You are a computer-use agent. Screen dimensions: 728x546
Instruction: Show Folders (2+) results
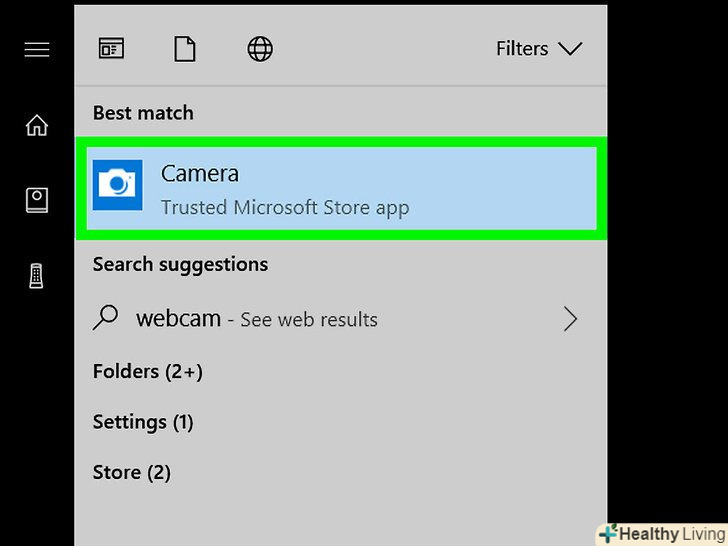(x=148, y=371)
